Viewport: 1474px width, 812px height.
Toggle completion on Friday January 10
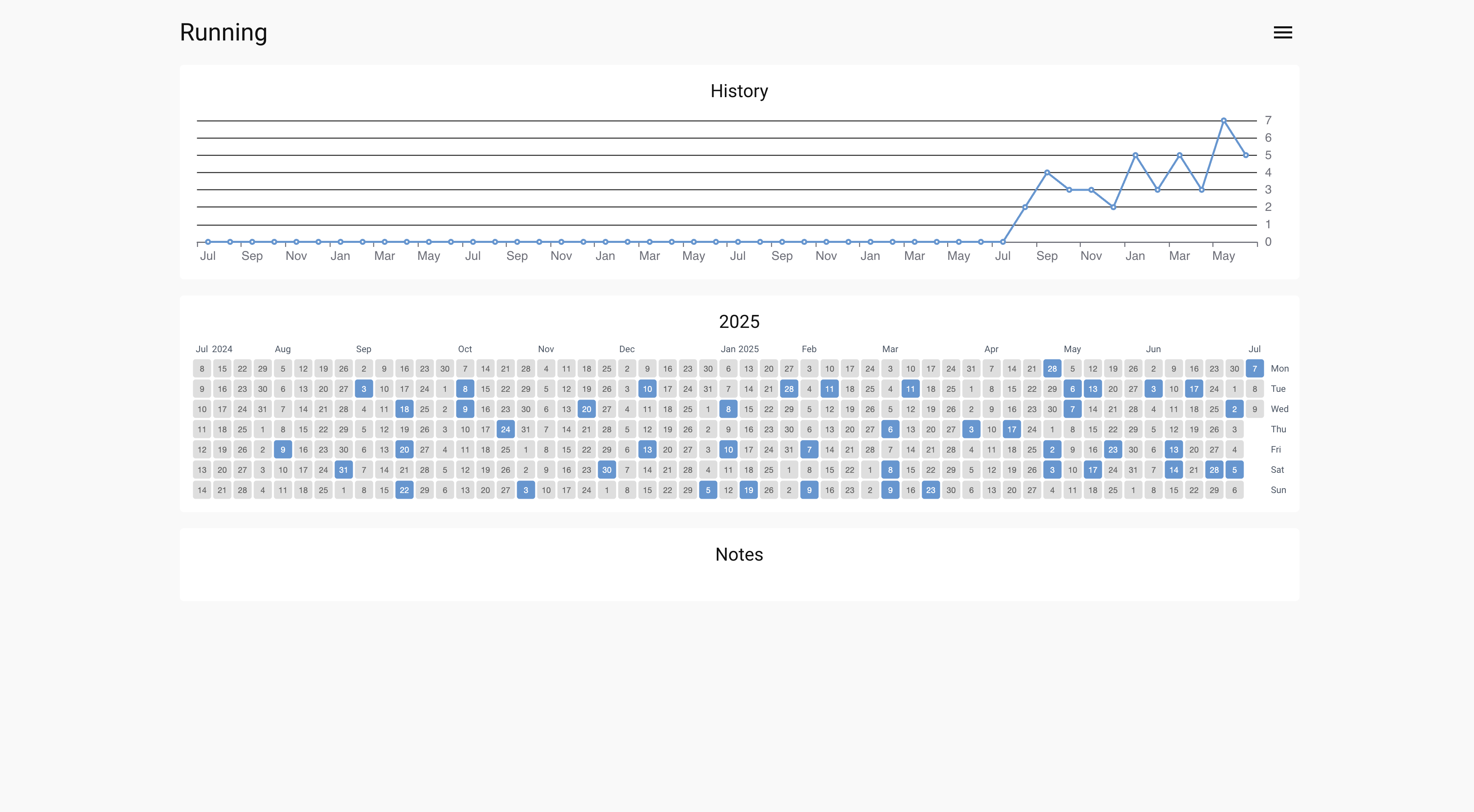click(728, 449)
